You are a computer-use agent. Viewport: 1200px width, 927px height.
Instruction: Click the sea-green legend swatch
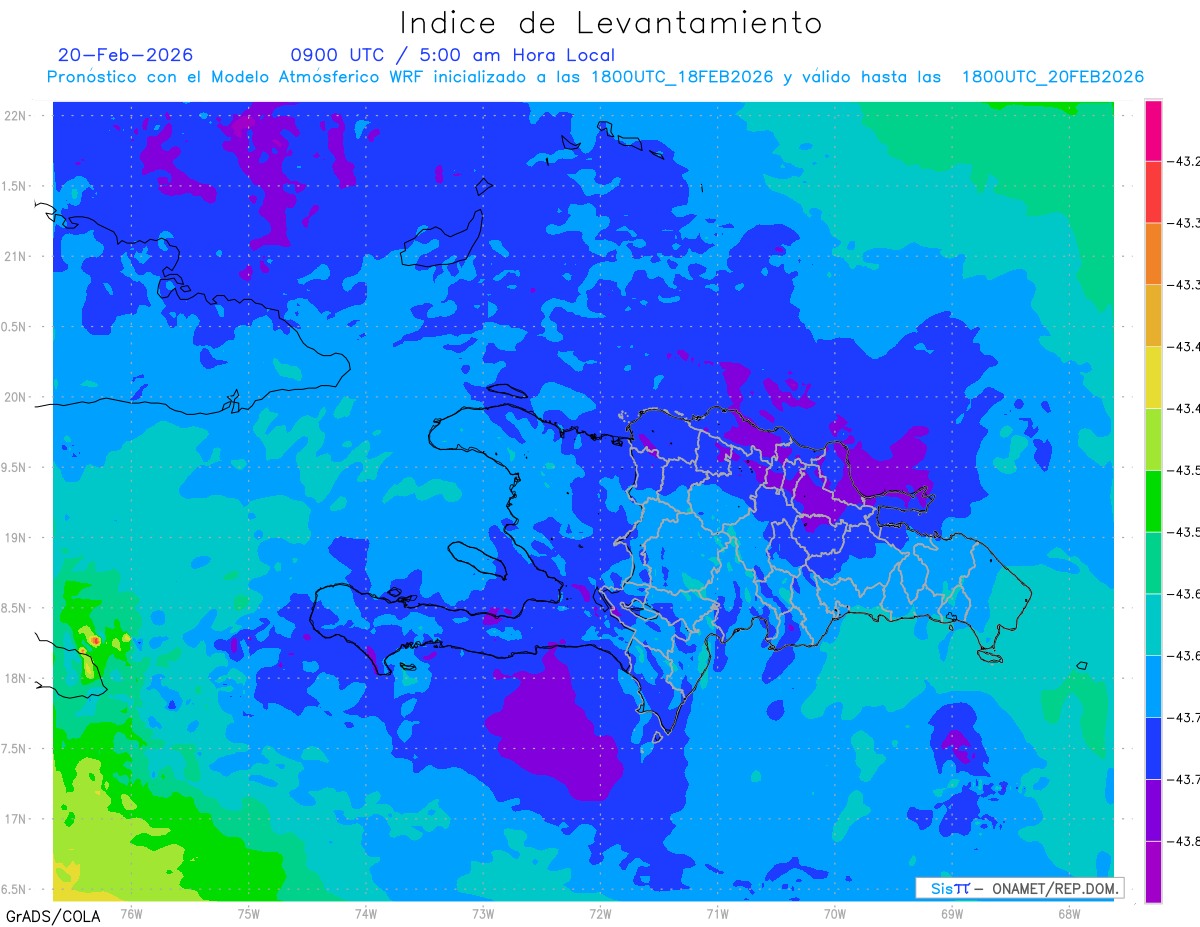click(x=1153, y=563)
